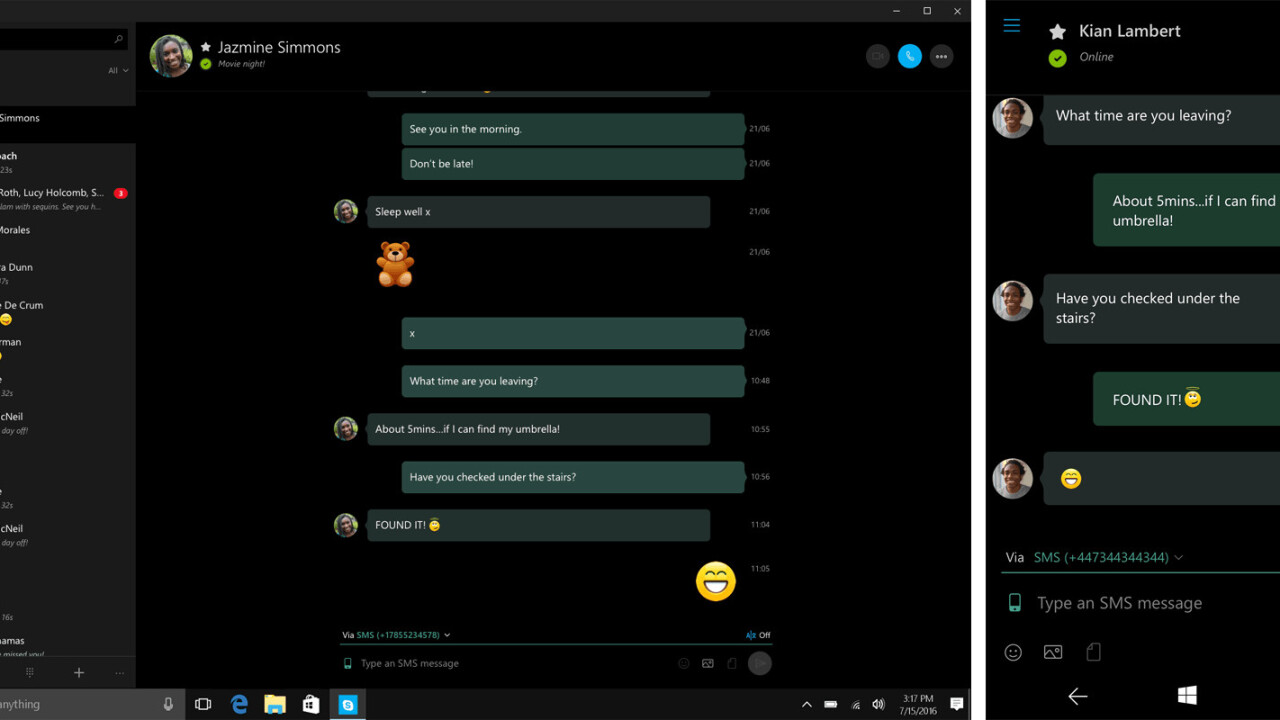1280x720 pixels.
Task: Open the dial pad in the sidebar bottom bar
Action: 30,673
